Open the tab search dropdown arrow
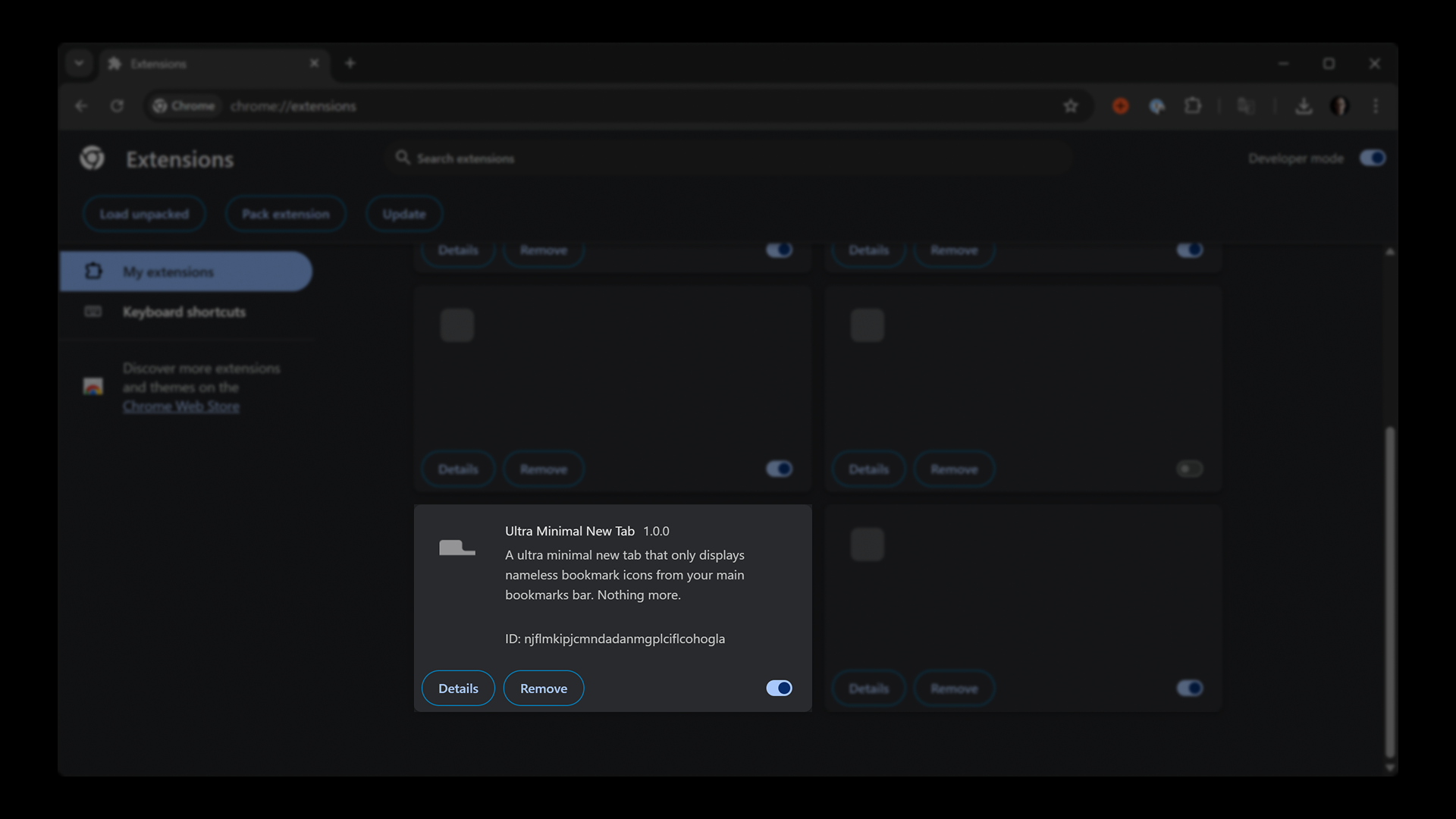Image resolution: width=1456 pixels, height=819 pixels. pos(79,64)
